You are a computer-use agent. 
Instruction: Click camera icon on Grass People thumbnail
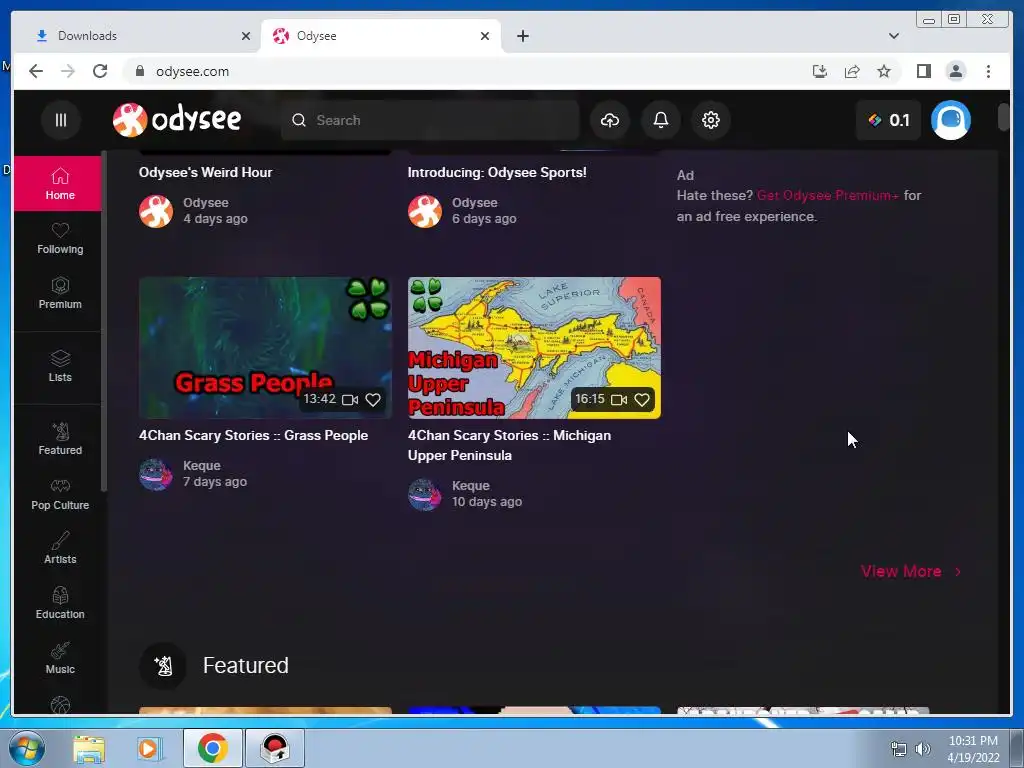coord(350,400)
